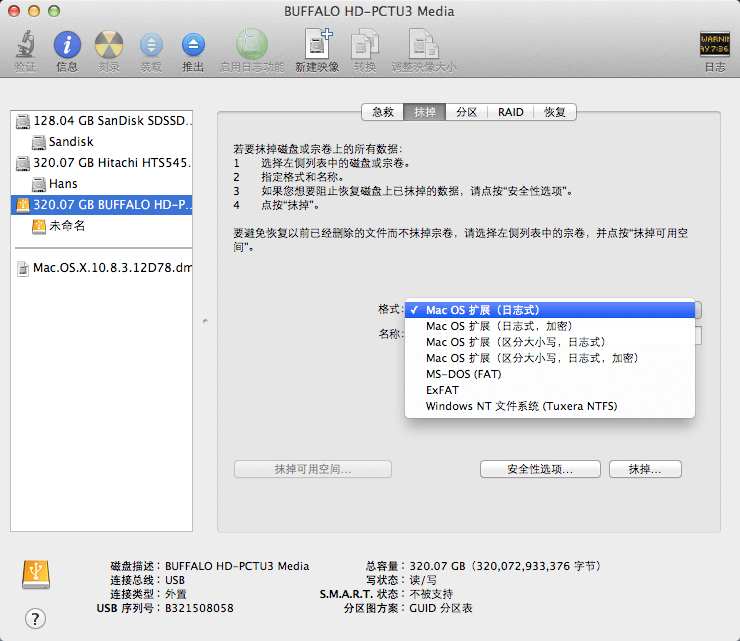Click the 验证 (Verify) microscope icon

pyautogui.click(x=25, y=44)
